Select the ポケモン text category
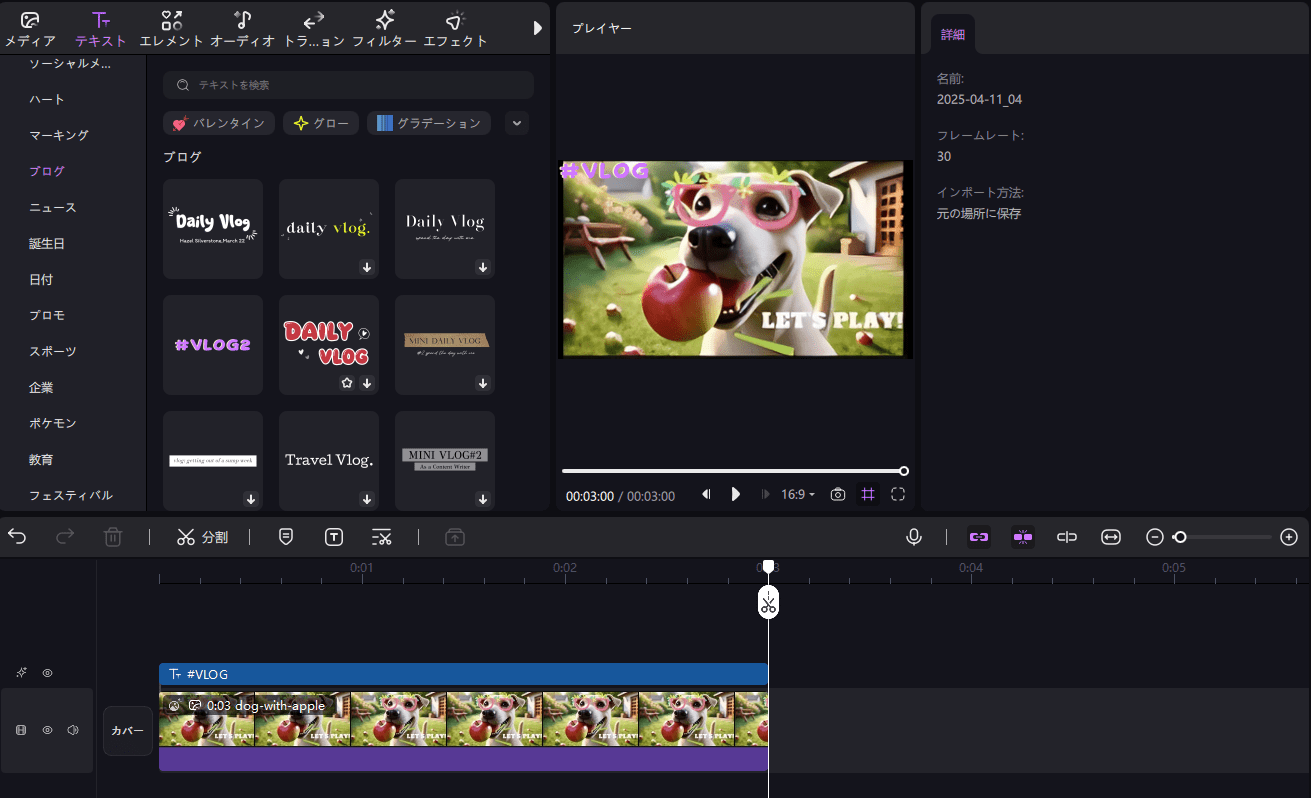 point(53,423)
